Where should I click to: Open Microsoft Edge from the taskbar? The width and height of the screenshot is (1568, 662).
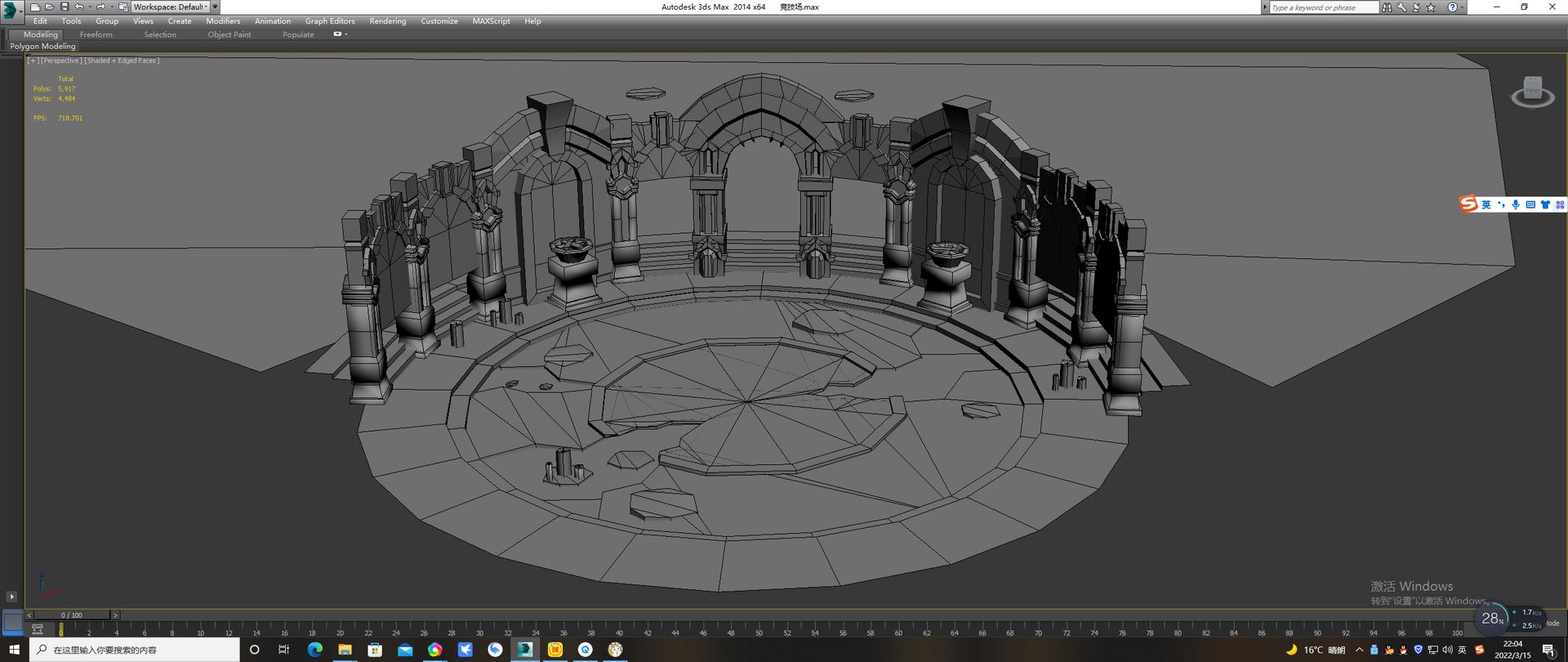pyautogui.click(x=314, y=650)
